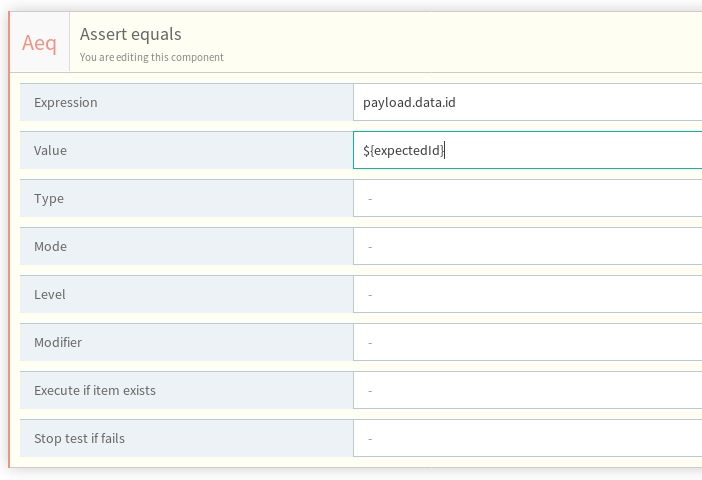702x480 pixels.
Task: Open the Modifier field dropdown
Action: click(527, 342)
